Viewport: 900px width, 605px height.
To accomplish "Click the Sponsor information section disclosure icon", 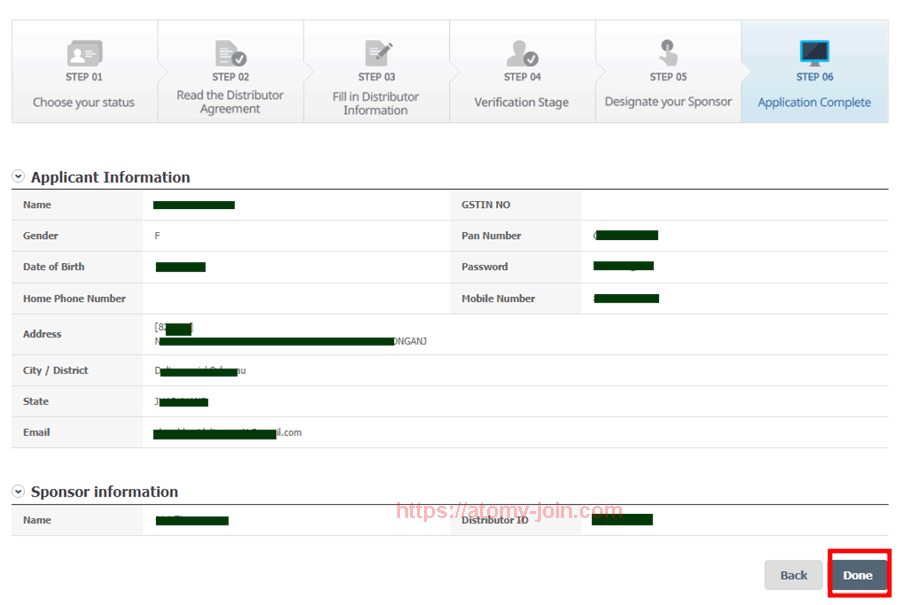I will [17, 491].
